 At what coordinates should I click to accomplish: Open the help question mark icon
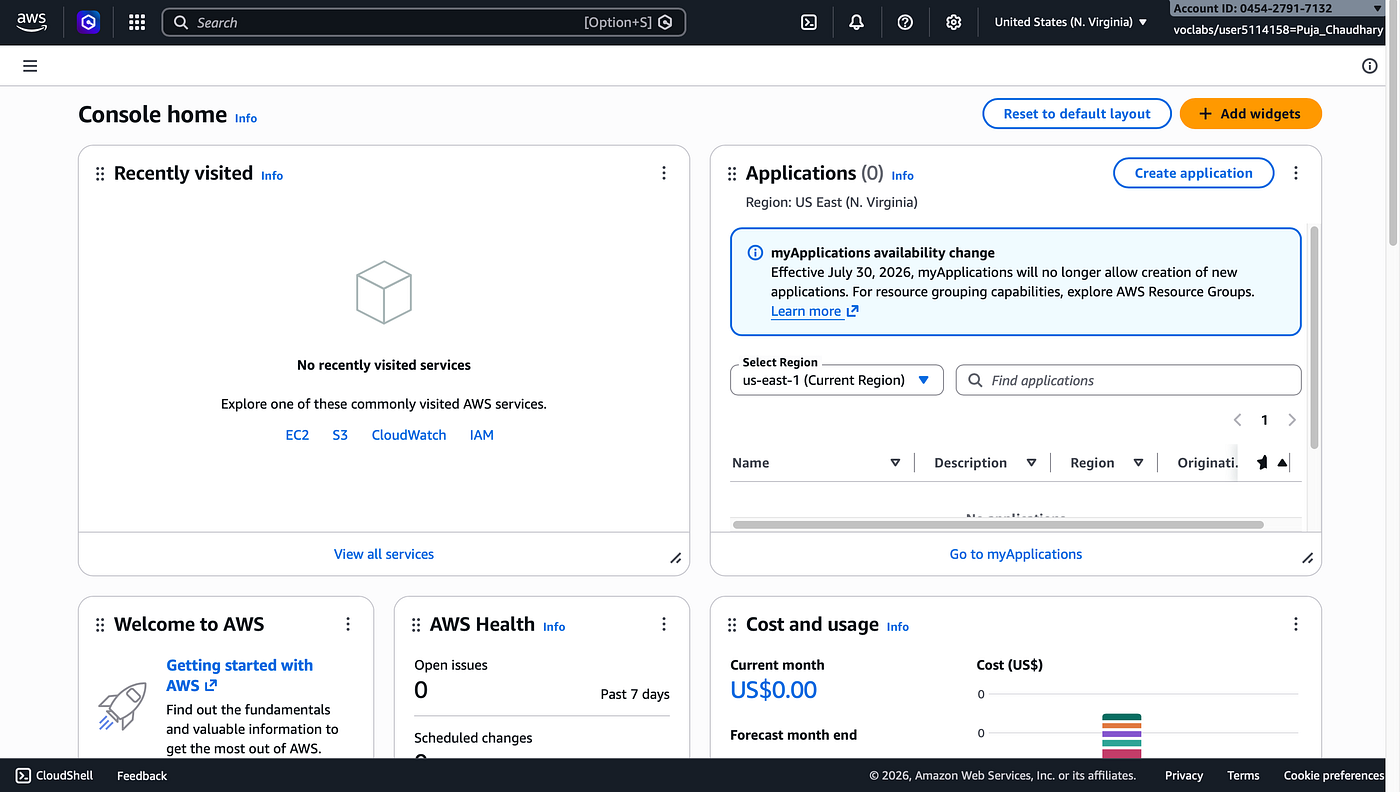click(905, 22)
